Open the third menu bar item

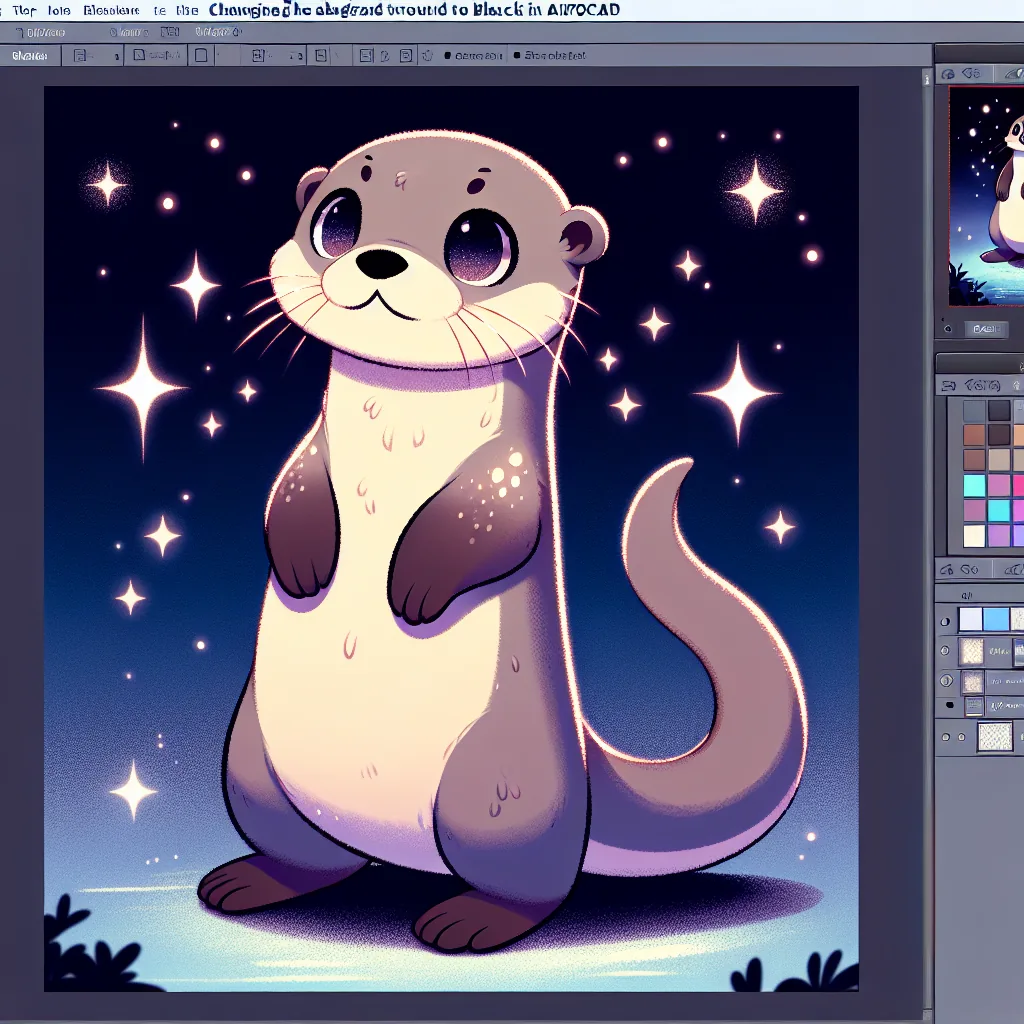tap(112, 10)
